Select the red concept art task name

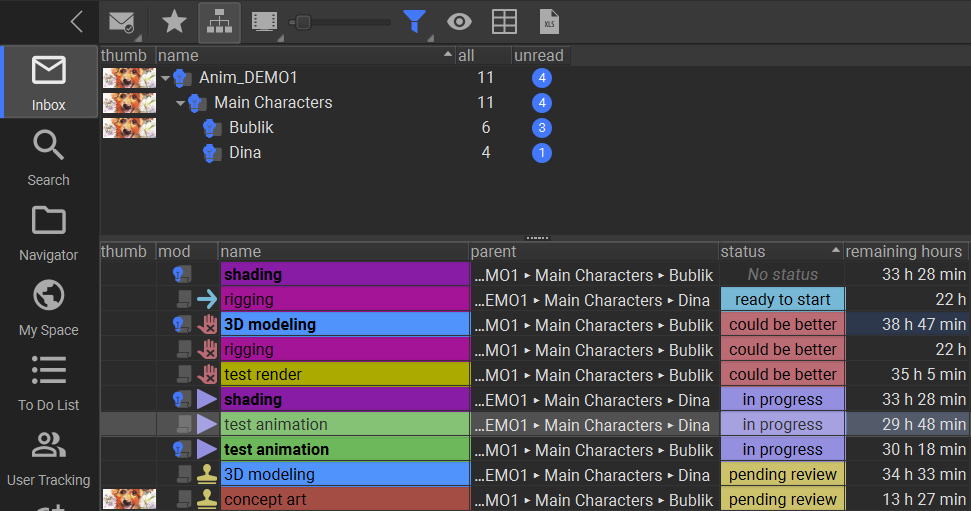click(345, 499)
